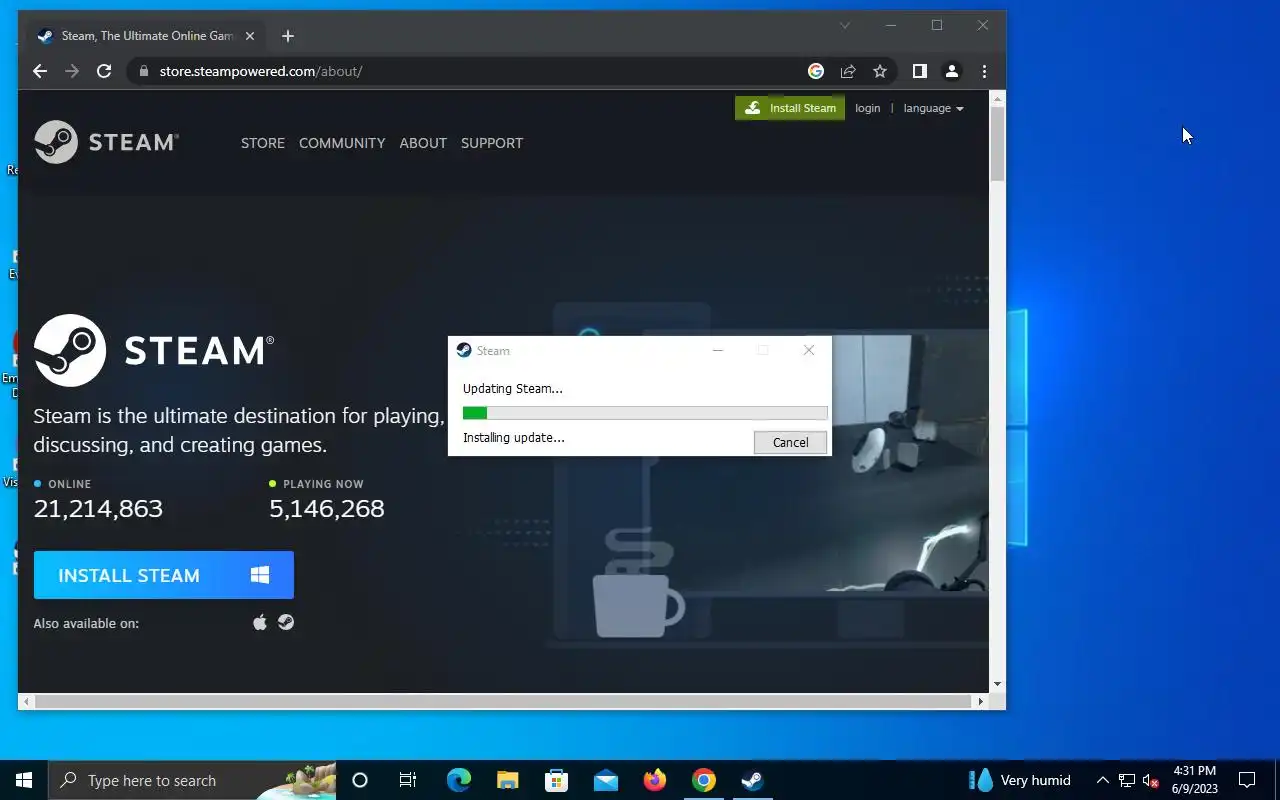Open the SUPPORT menu item
The width and height of the screenshot is (1280, 800).
tap(492, 143)
